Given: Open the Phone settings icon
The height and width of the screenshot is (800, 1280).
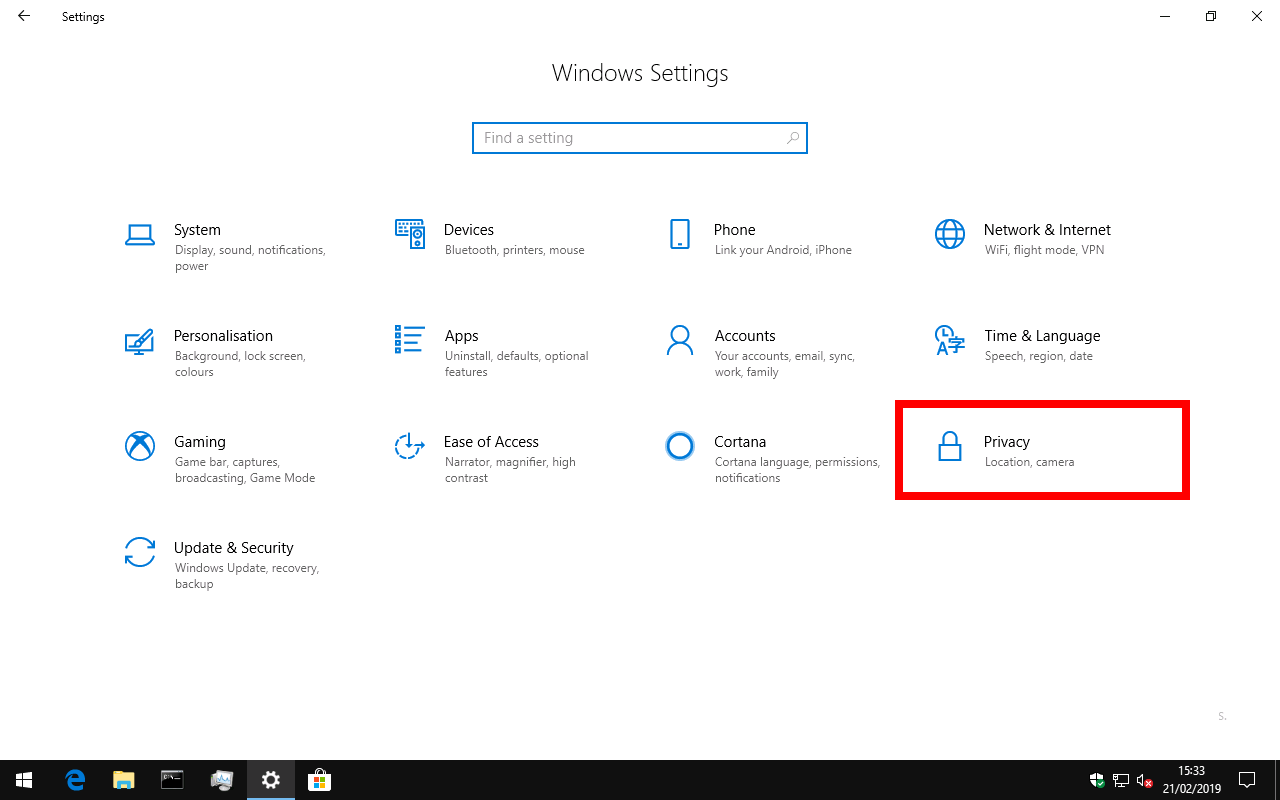Looking at the screenshot, I should 679,234.
